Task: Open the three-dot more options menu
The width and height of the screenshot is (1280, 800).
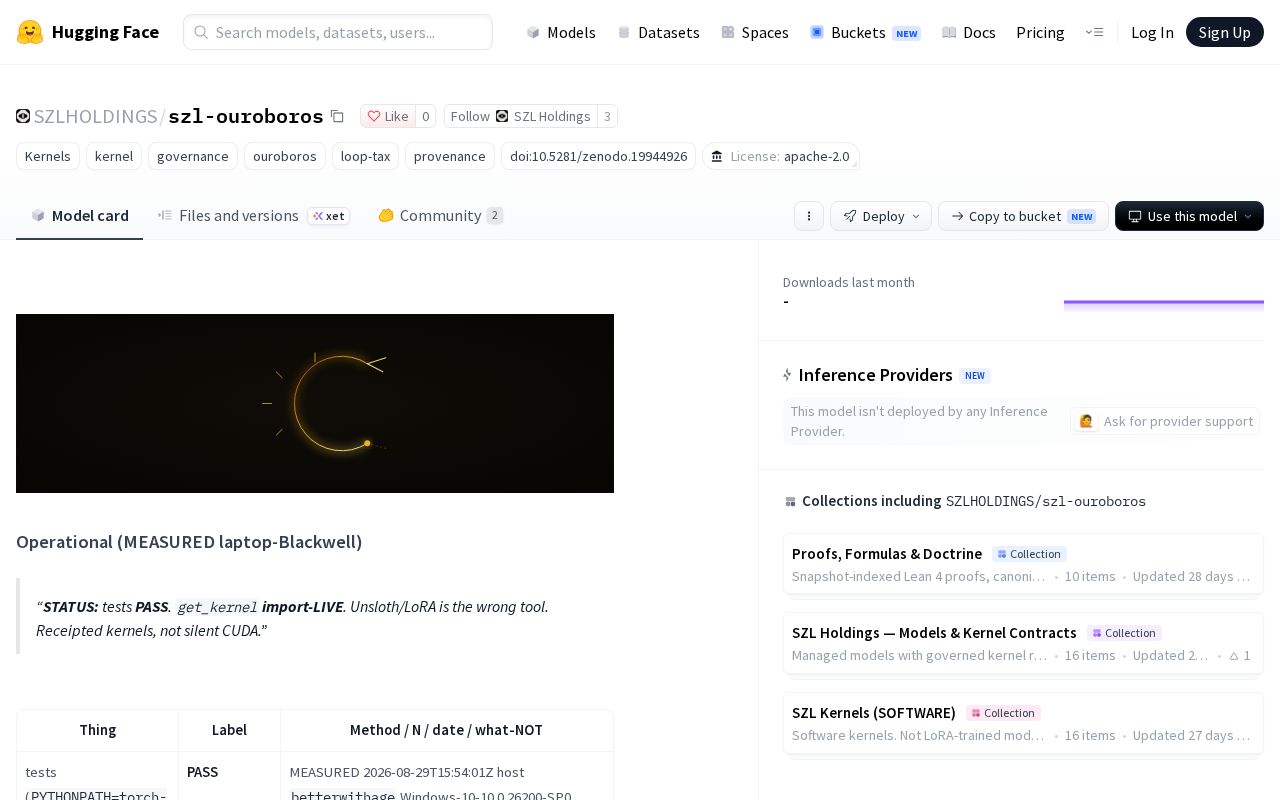Action: [809, 216]
